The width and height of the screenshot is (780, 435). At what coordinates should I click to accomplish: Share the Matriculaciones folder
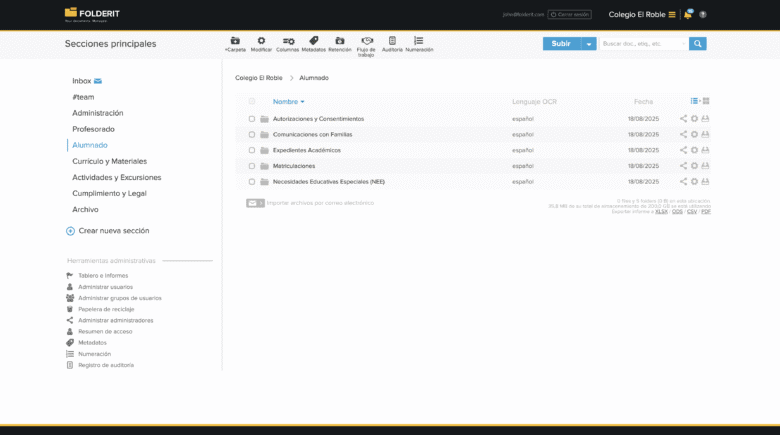(x=684, y=166)
